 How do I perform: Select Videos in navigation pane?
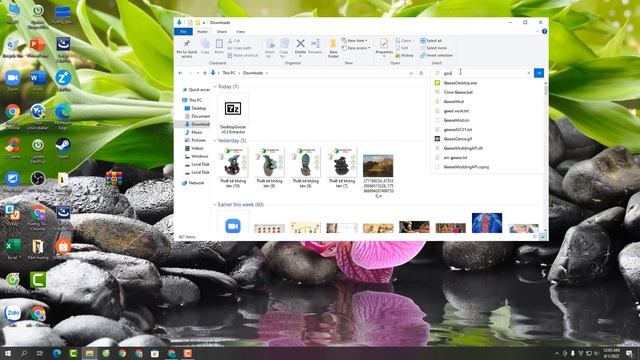[x=197, y=148]
